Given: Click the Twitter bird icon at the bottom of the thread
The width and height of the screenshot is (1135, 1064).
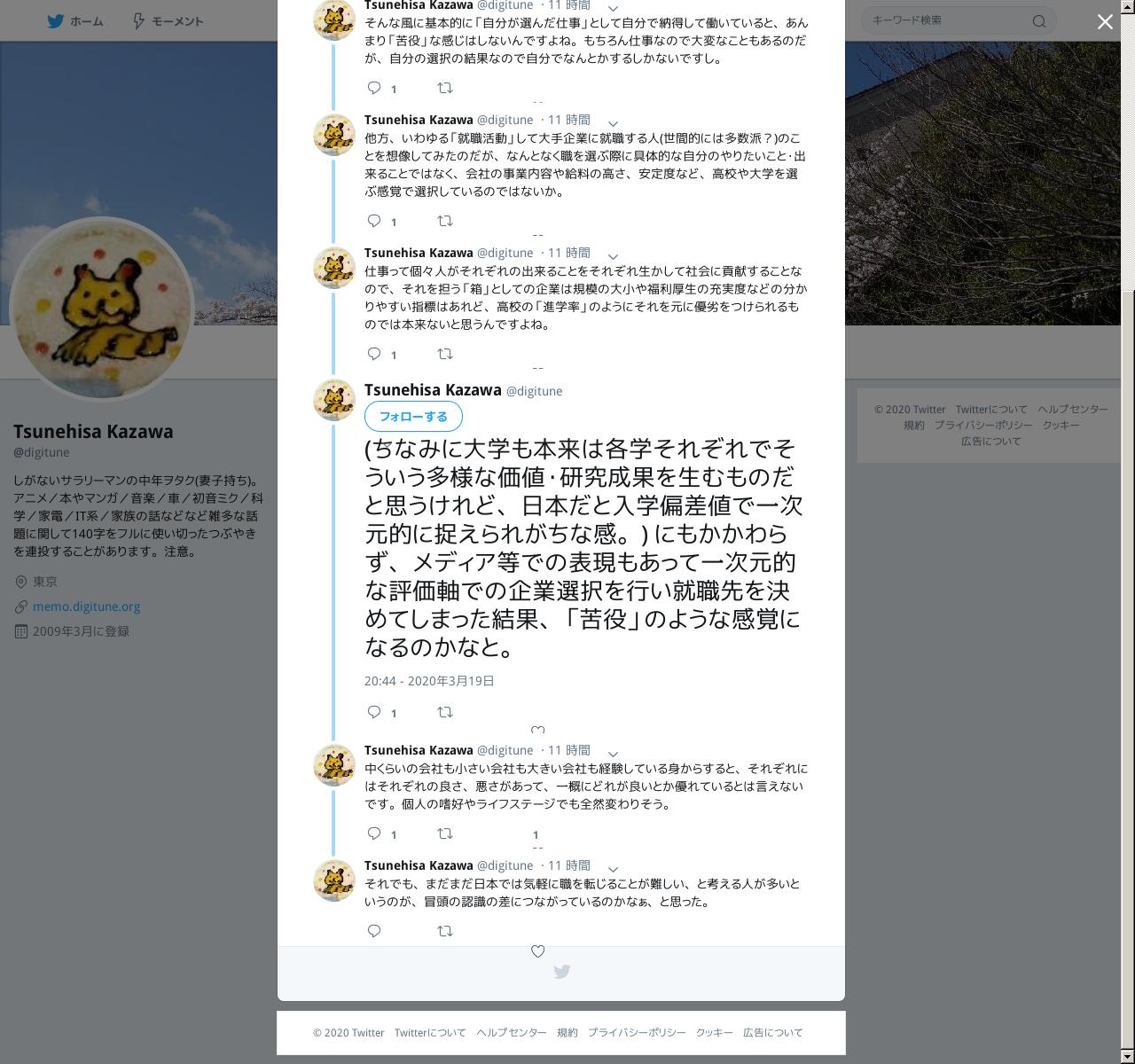Looking at the screenshot, I should click(x=561, y=972).
